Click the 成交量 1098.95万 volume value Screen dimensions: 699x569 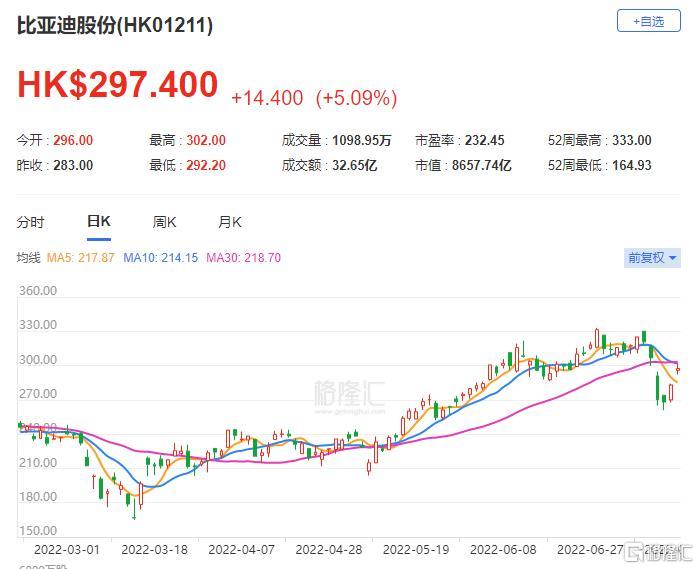(x=362, y=140)
